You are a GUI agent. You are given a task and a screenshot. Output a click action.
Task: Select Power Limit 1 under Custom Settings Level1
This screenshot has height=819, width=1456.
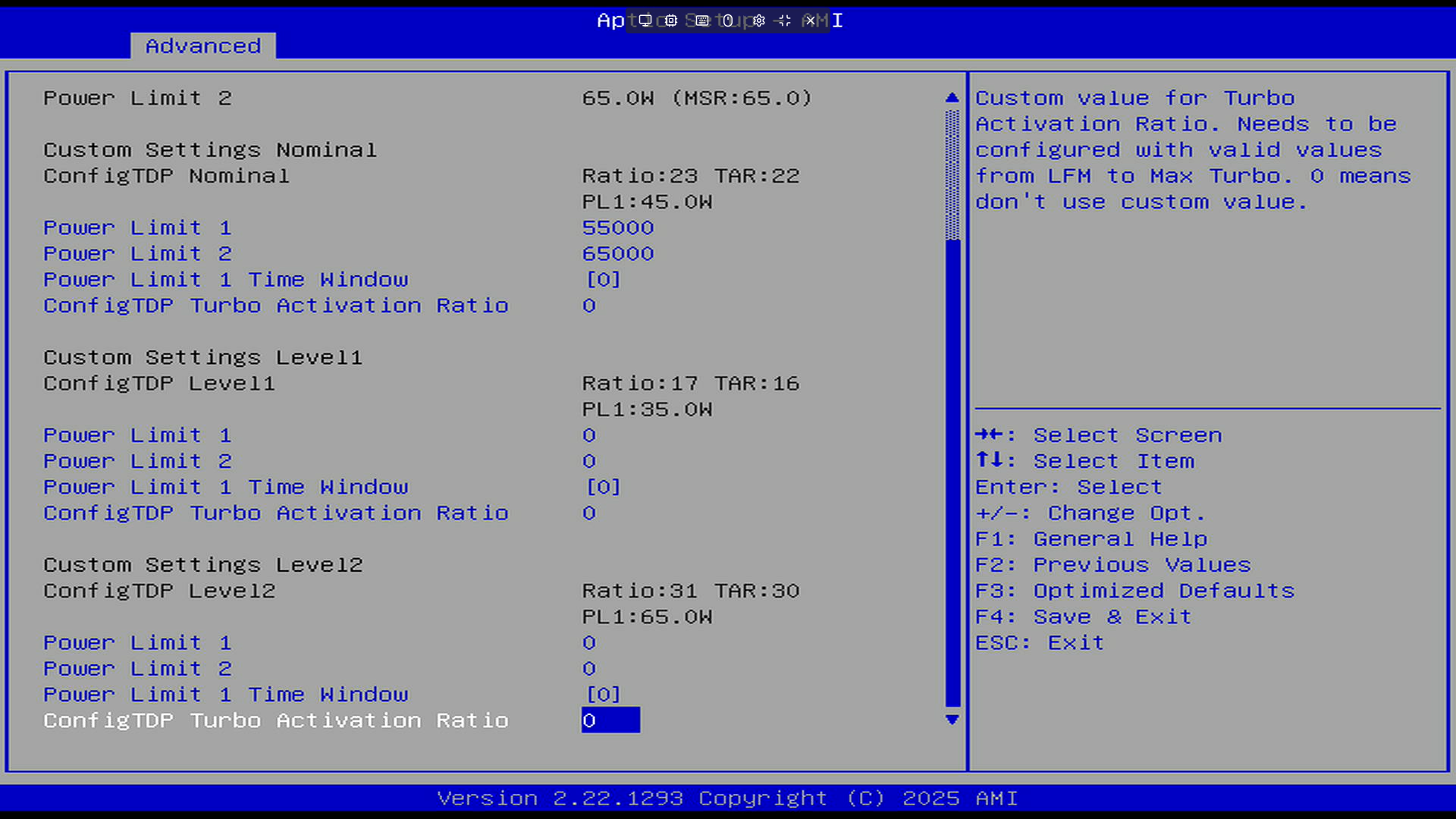click(x=137, y=435)
